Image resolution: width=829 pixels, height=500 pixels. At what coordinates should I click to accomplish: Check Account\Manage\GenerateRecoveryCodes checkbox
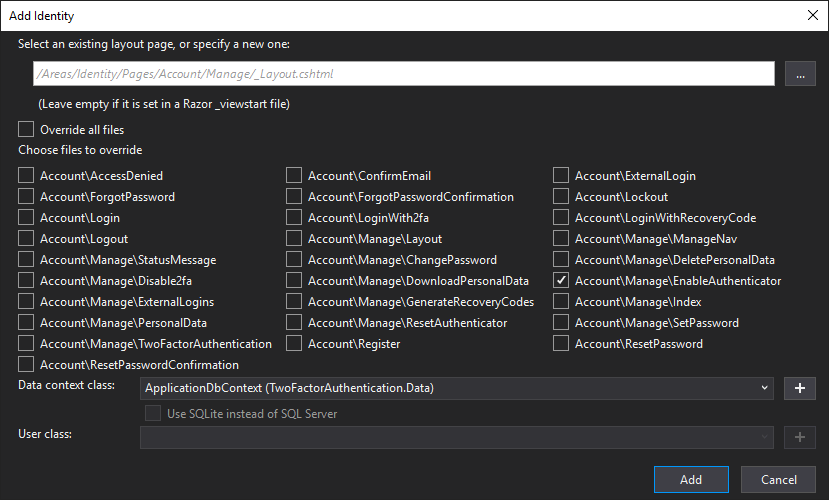coord(294,302)
